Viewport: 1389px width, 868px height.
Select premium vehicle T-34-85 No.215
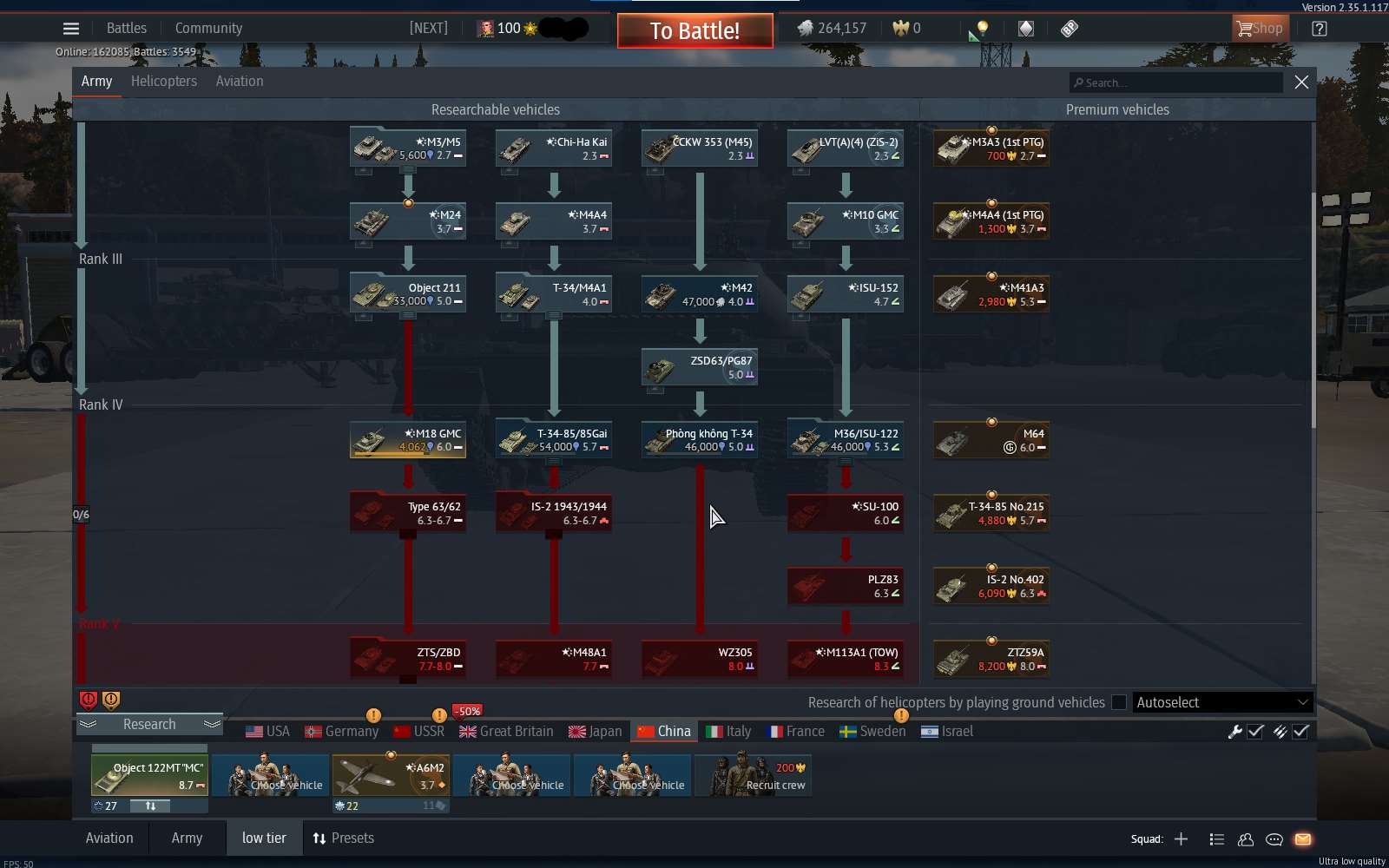coord(991,513)
